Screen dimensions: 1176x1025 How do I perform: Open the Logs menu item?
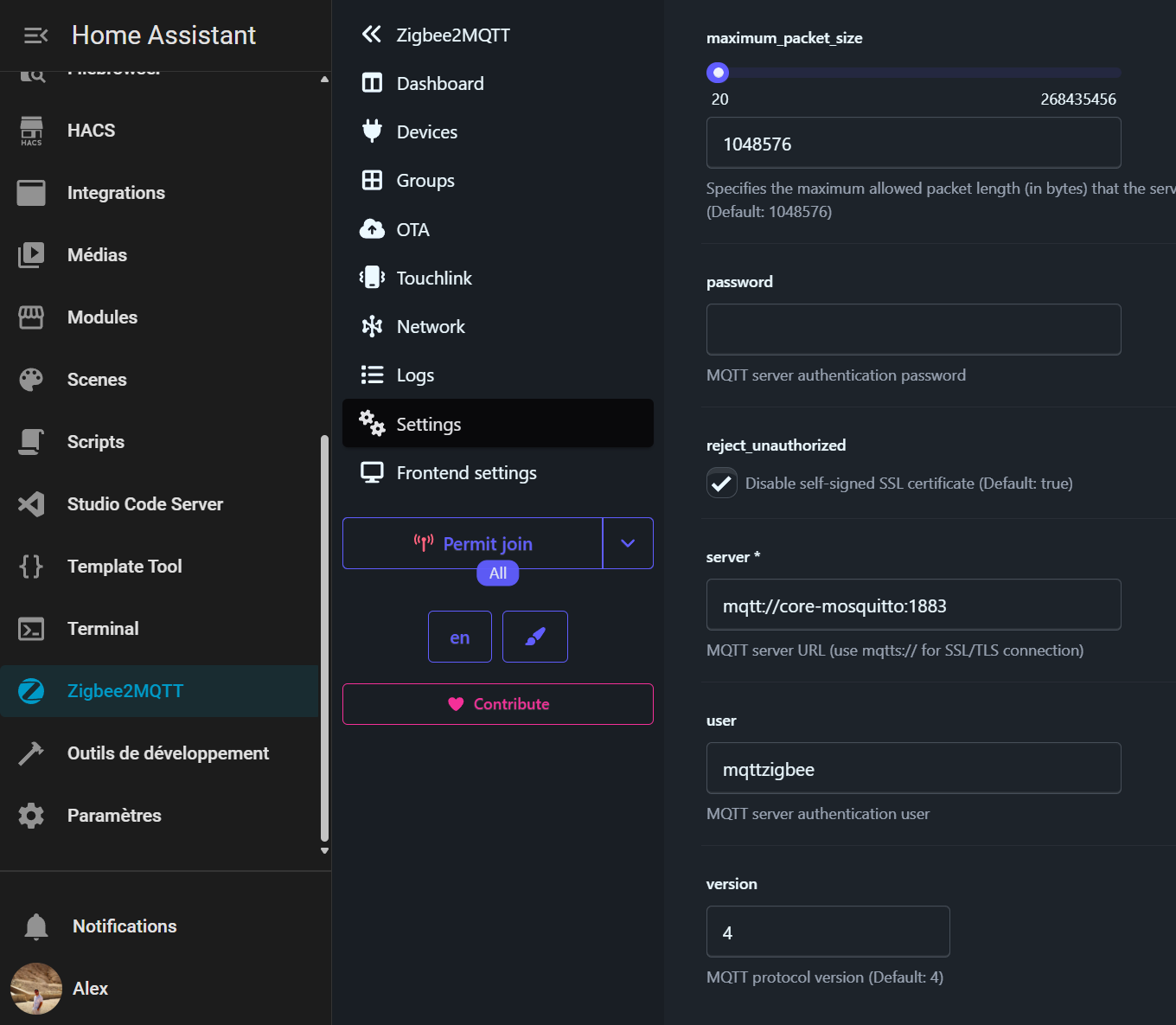pyautogui.click(x=415, y=375)
